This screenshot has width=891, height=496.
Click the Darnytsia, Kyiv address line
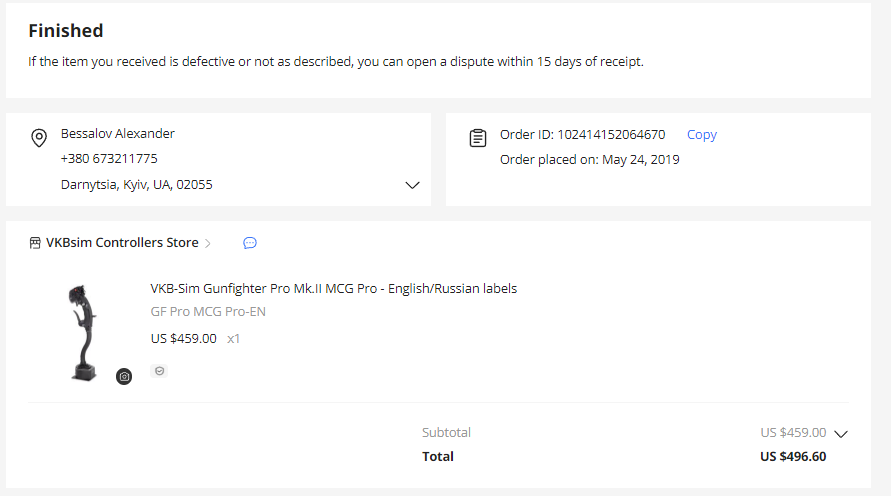click(136, 185)
